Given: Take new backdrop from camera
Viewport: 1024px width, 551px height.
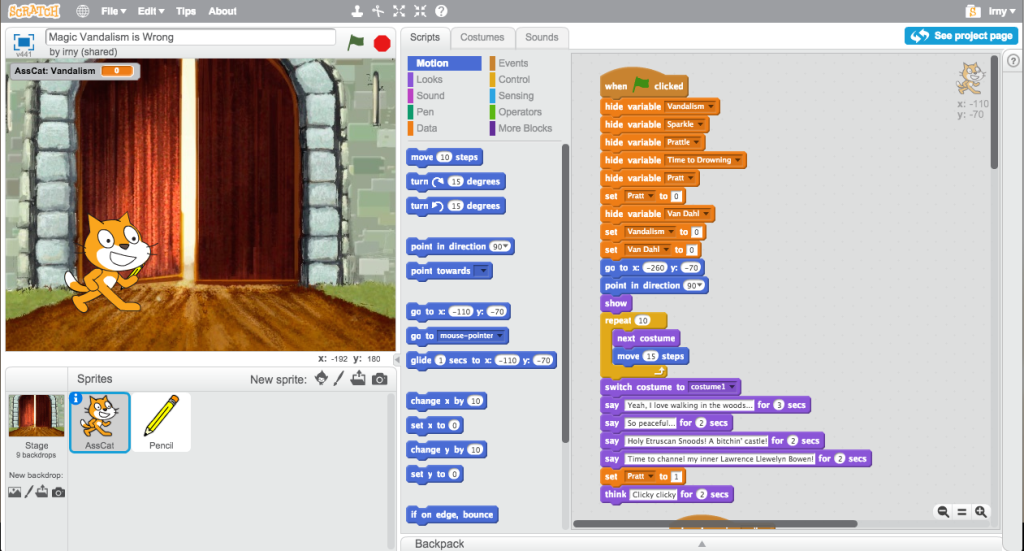Looking at the screenshot, I should point(58,492).
